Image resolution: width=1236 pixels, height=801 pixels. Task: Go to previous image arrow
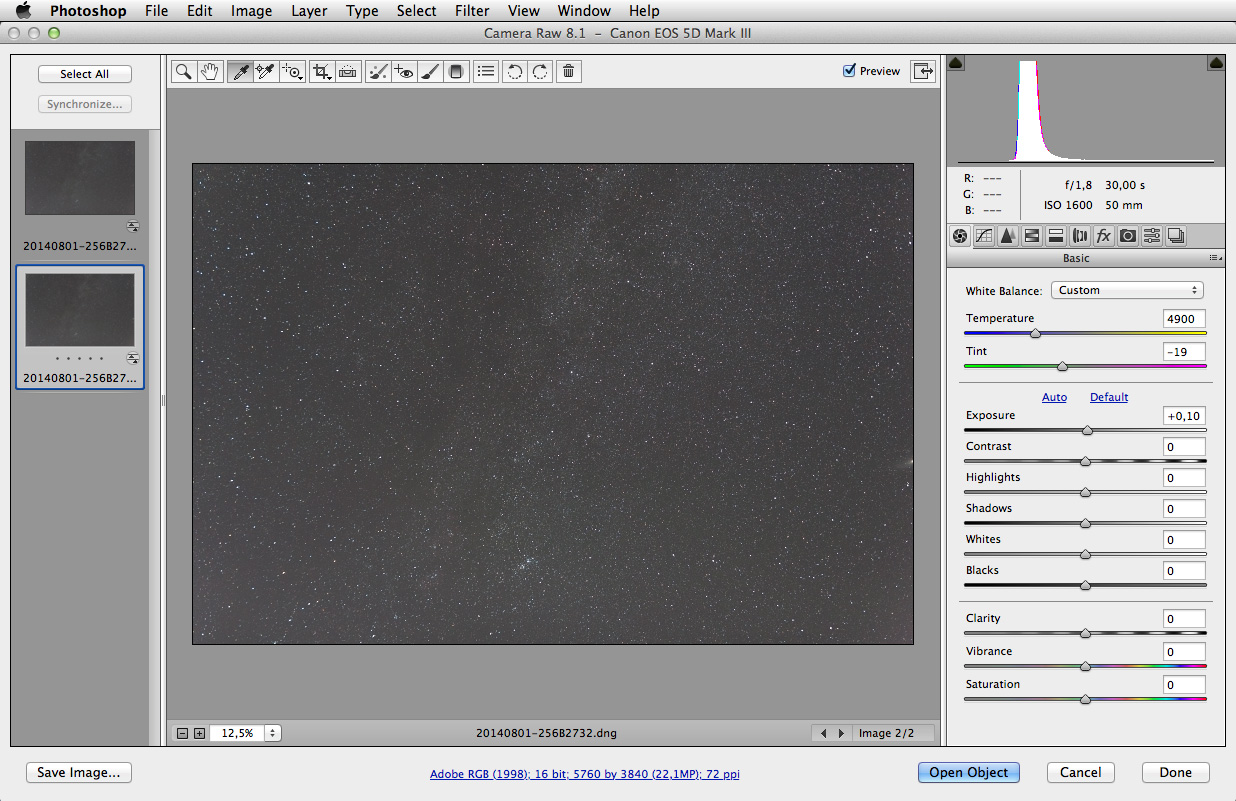click(824, 733)
